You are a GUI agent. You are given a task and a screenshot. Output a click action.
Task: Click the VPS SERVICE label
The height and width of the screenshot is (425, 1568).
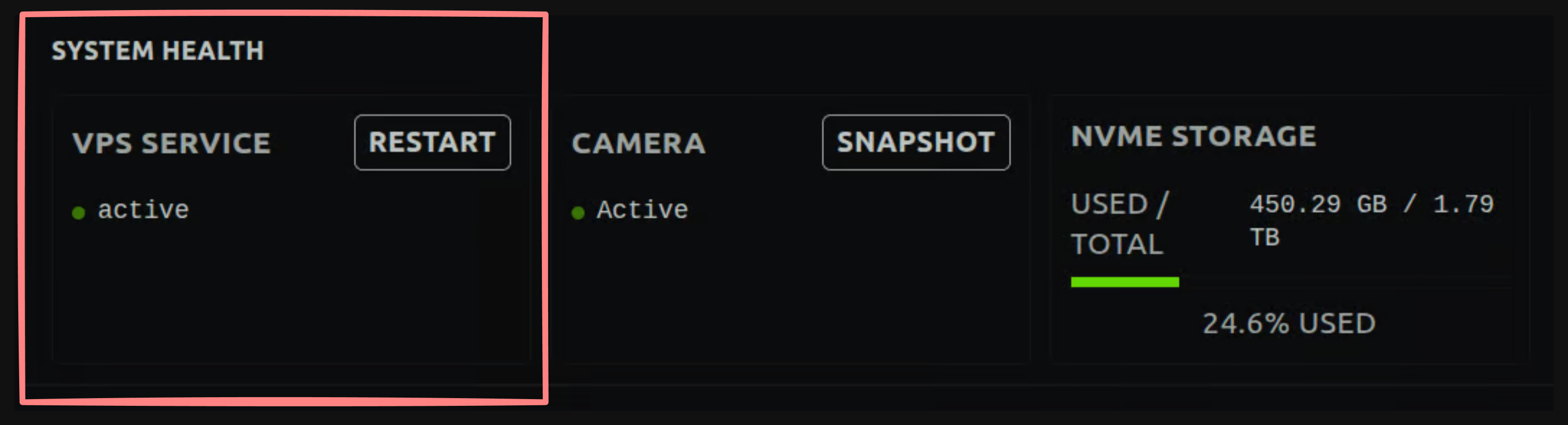click(171, 143)
